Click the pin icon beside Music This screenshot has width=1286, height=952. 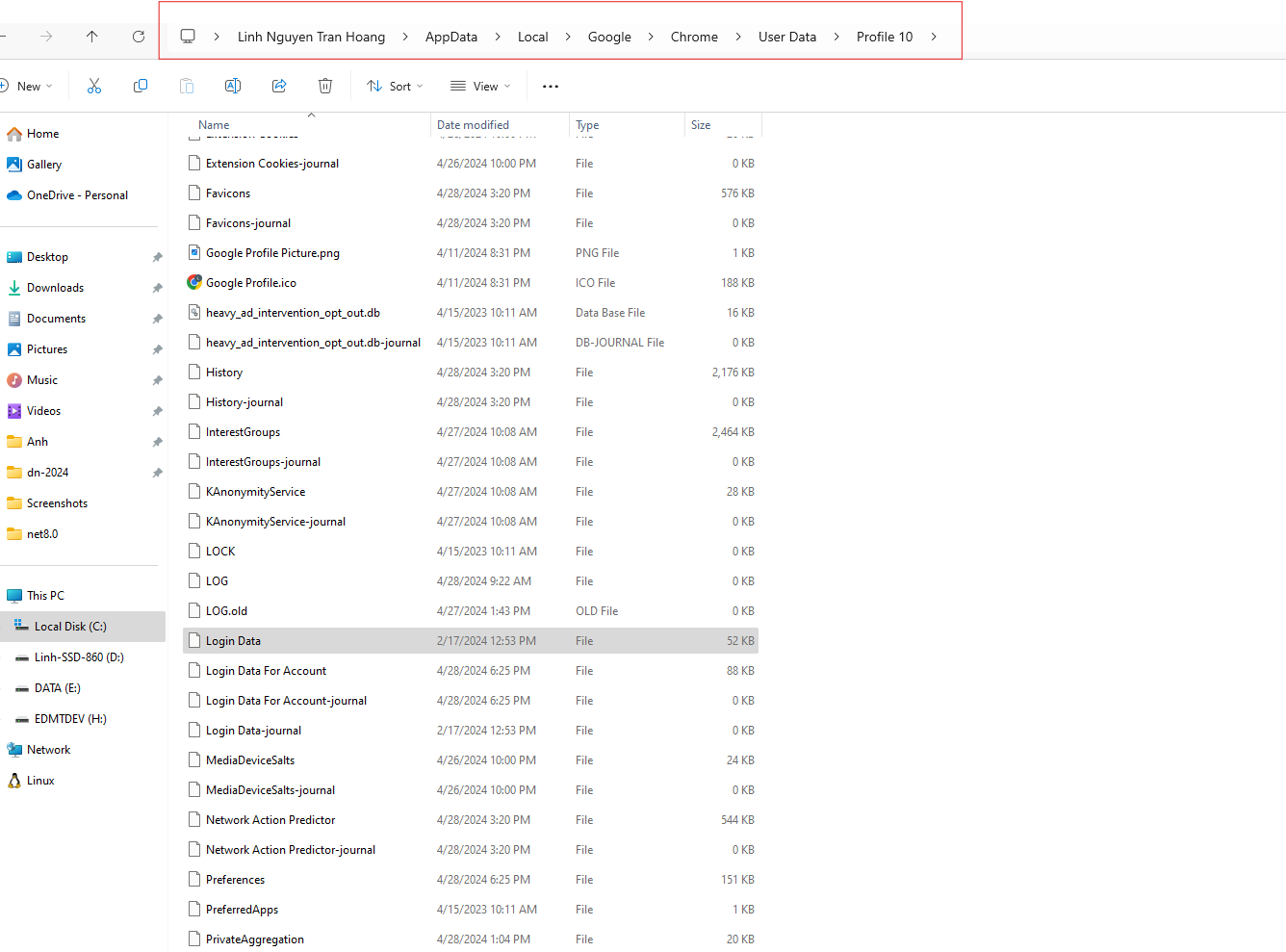[157, 380]
